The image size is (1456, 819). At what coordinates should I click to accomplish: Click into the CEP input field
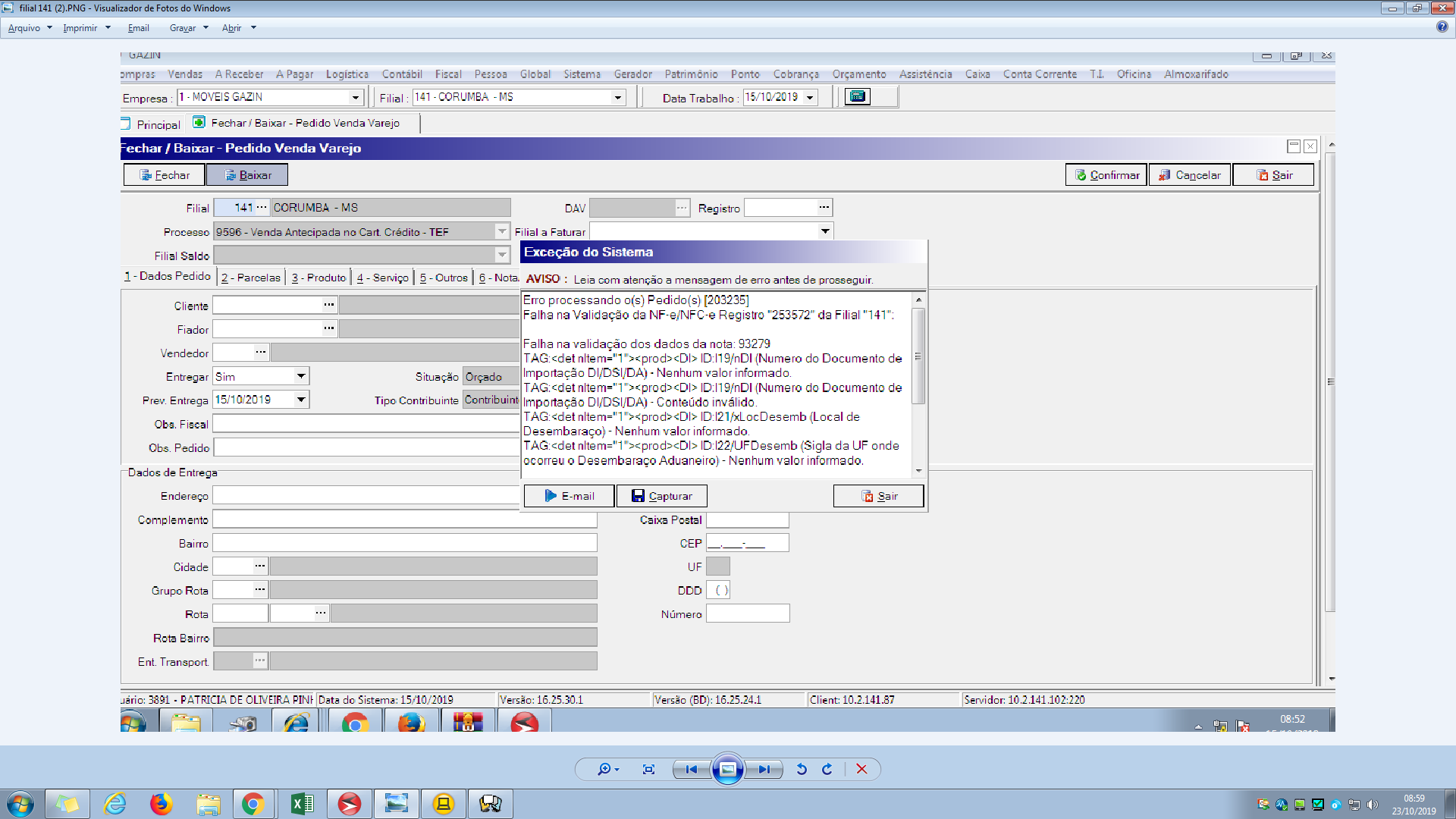coord(747,542)
